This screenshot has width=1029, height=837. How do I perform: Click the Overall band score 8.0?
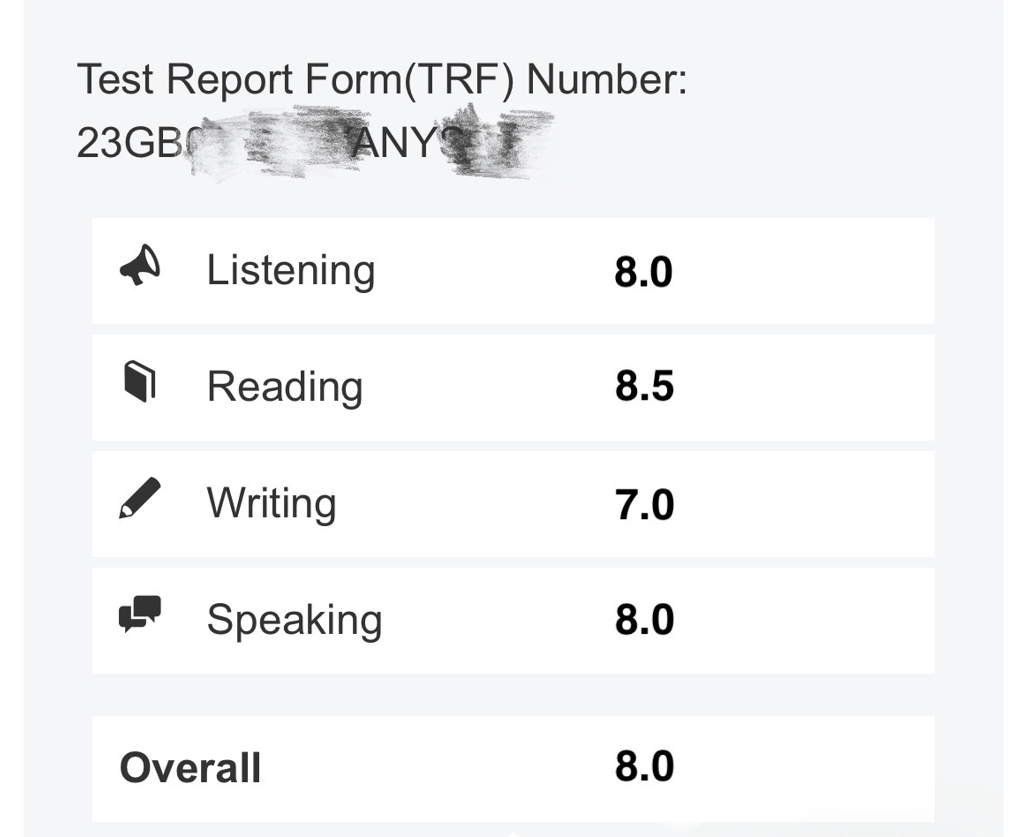click(x=644, y=767)
